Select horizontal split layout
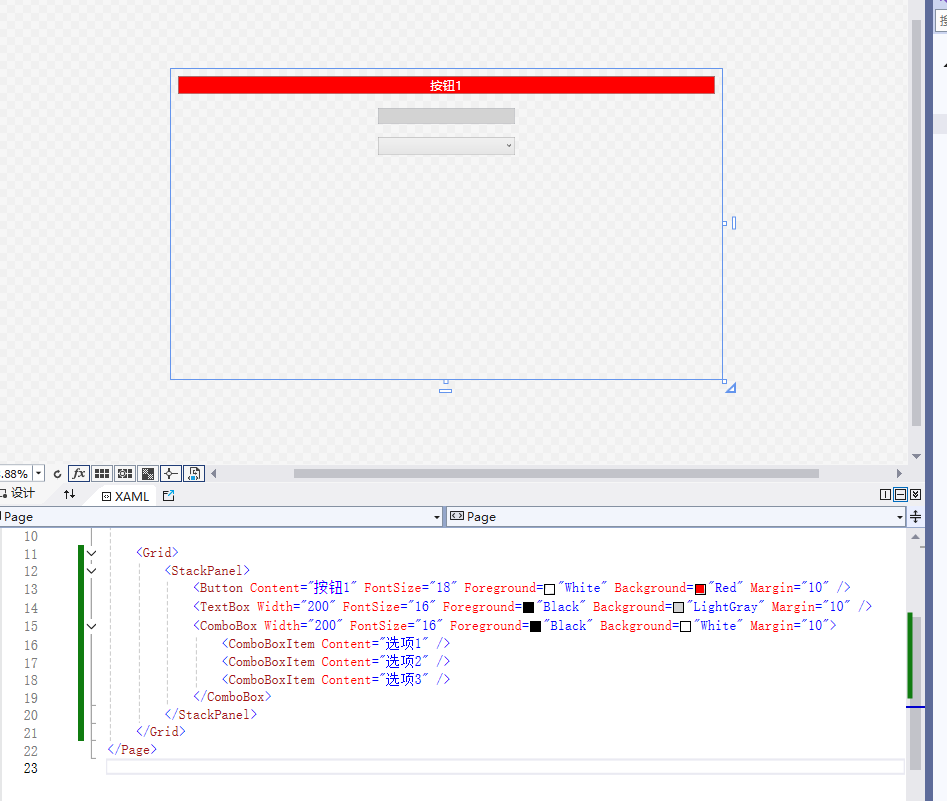 click(x=900, y=495)
